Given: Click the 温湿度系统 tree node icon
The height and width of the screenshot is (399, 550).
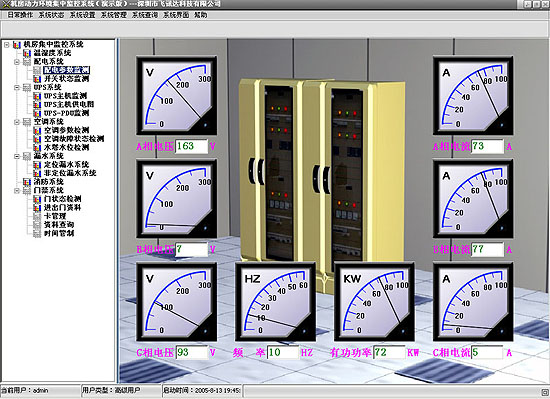Looking at the screenshot, I should pyautogui.click(x=27, y=53).
